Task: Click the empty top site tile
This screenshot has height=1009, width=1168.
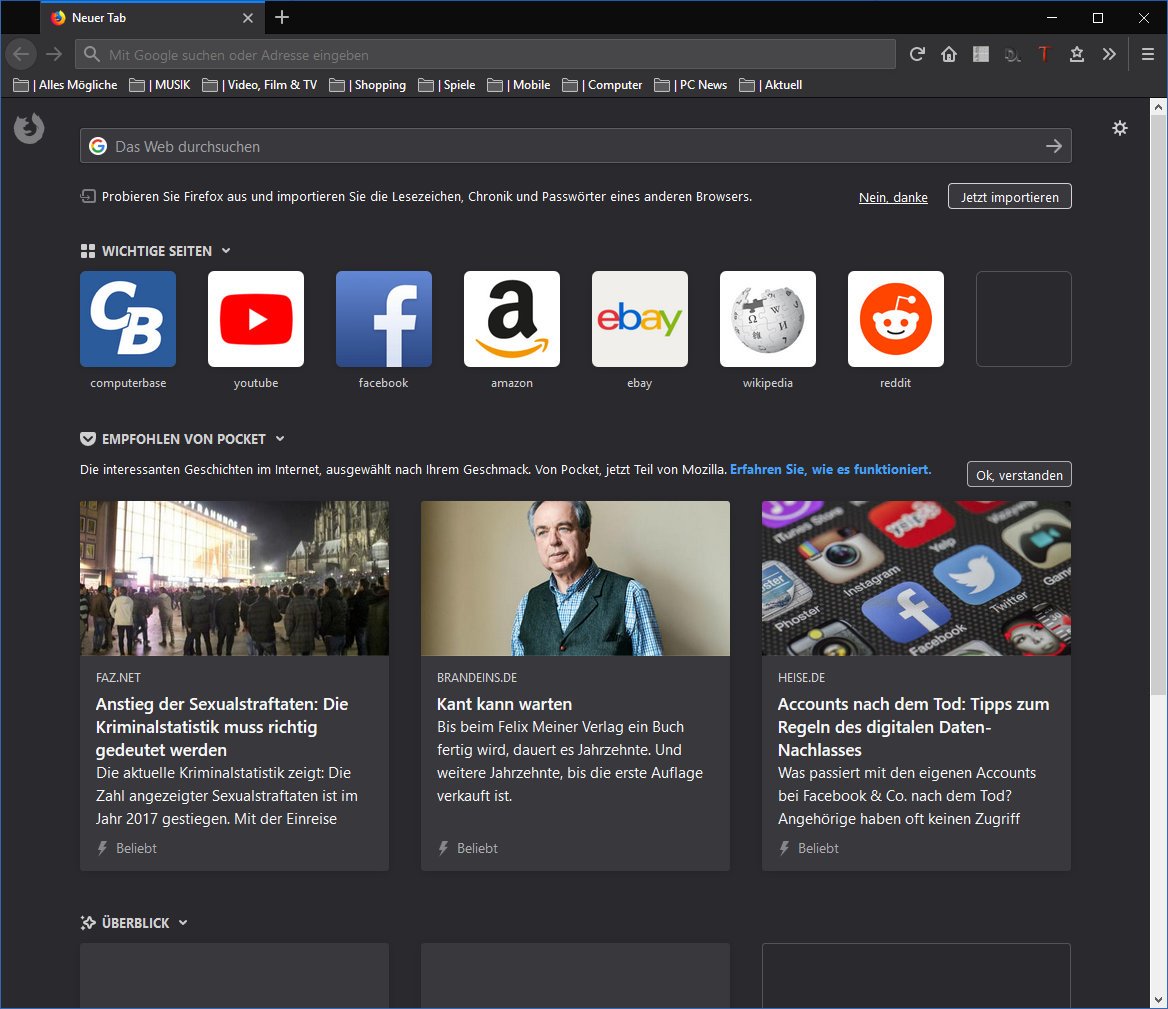Action: point(1023,319)
